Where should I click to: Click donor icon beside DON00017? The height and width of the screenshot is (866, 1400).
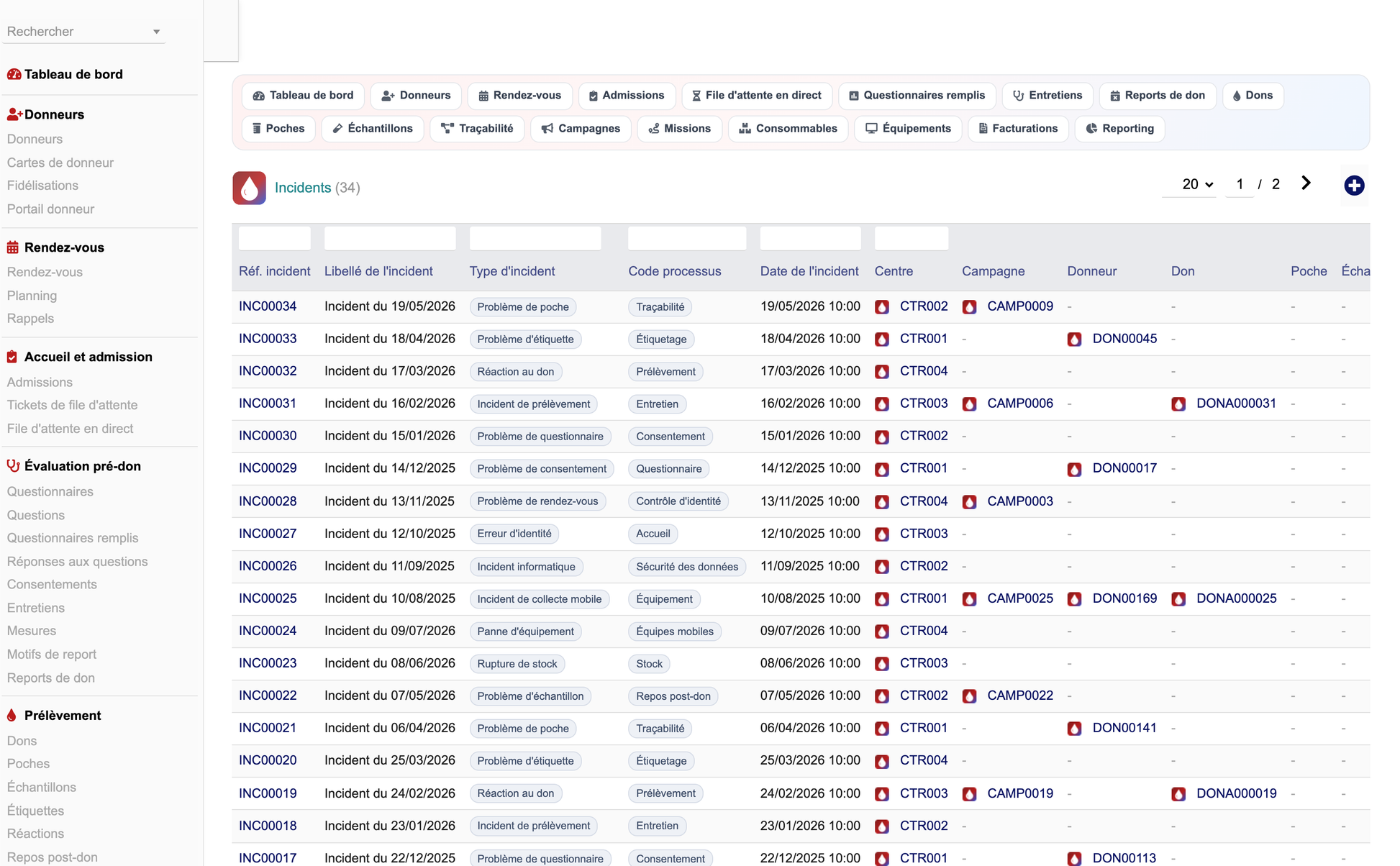(1074, 469)
